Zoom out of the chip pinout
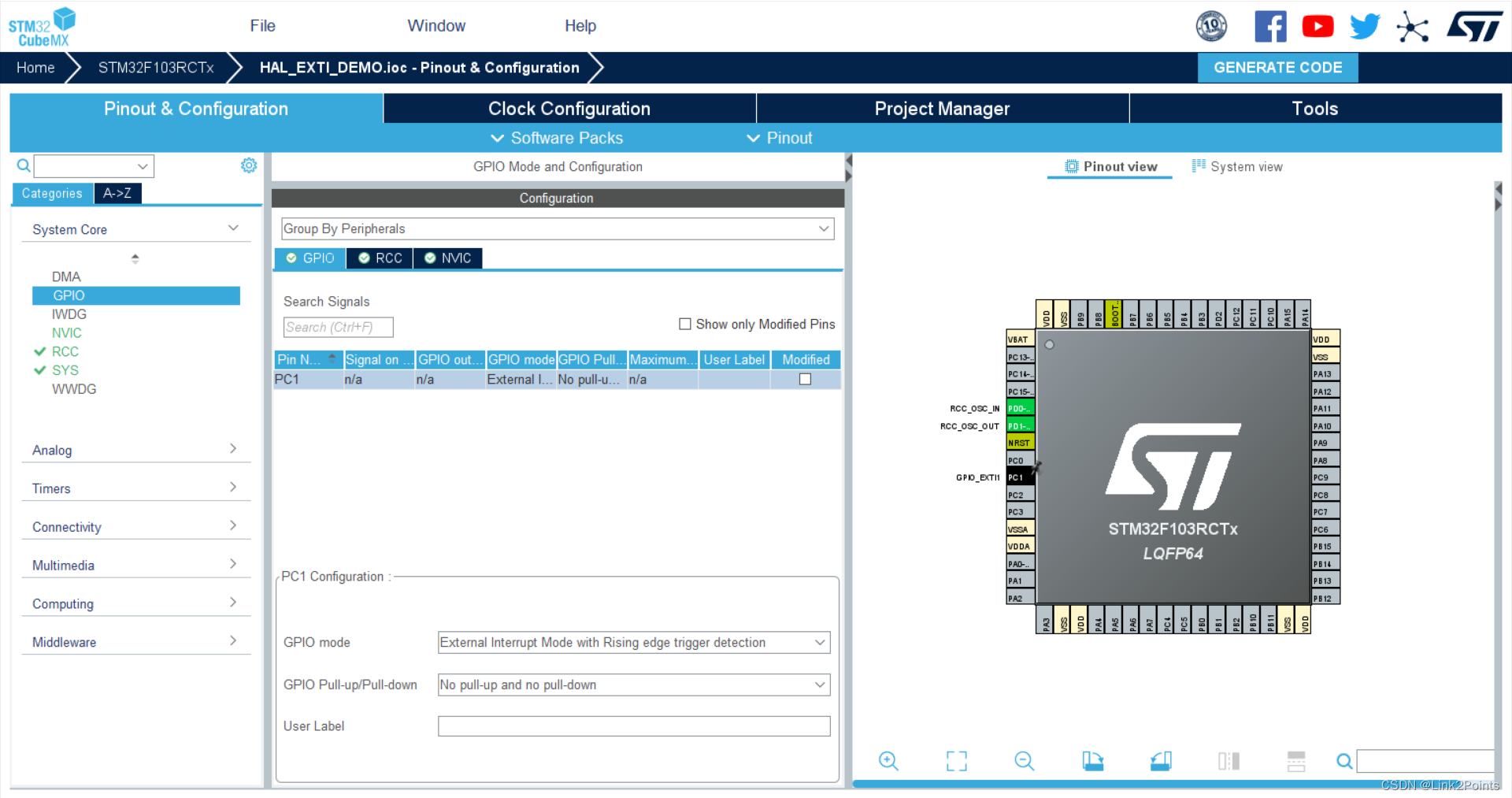The width and height of the screenshot is (1512, 798). click(x=1024, y=760)
